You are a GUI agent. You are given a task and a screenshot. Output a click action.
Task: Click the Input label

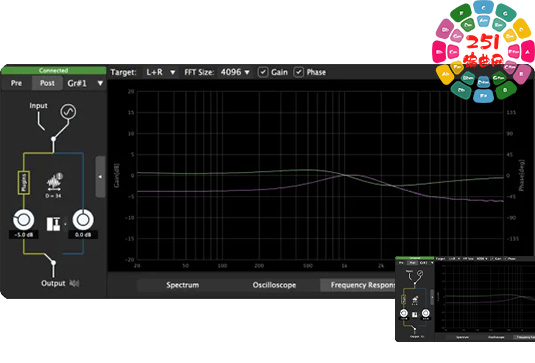tap(38, 106)
